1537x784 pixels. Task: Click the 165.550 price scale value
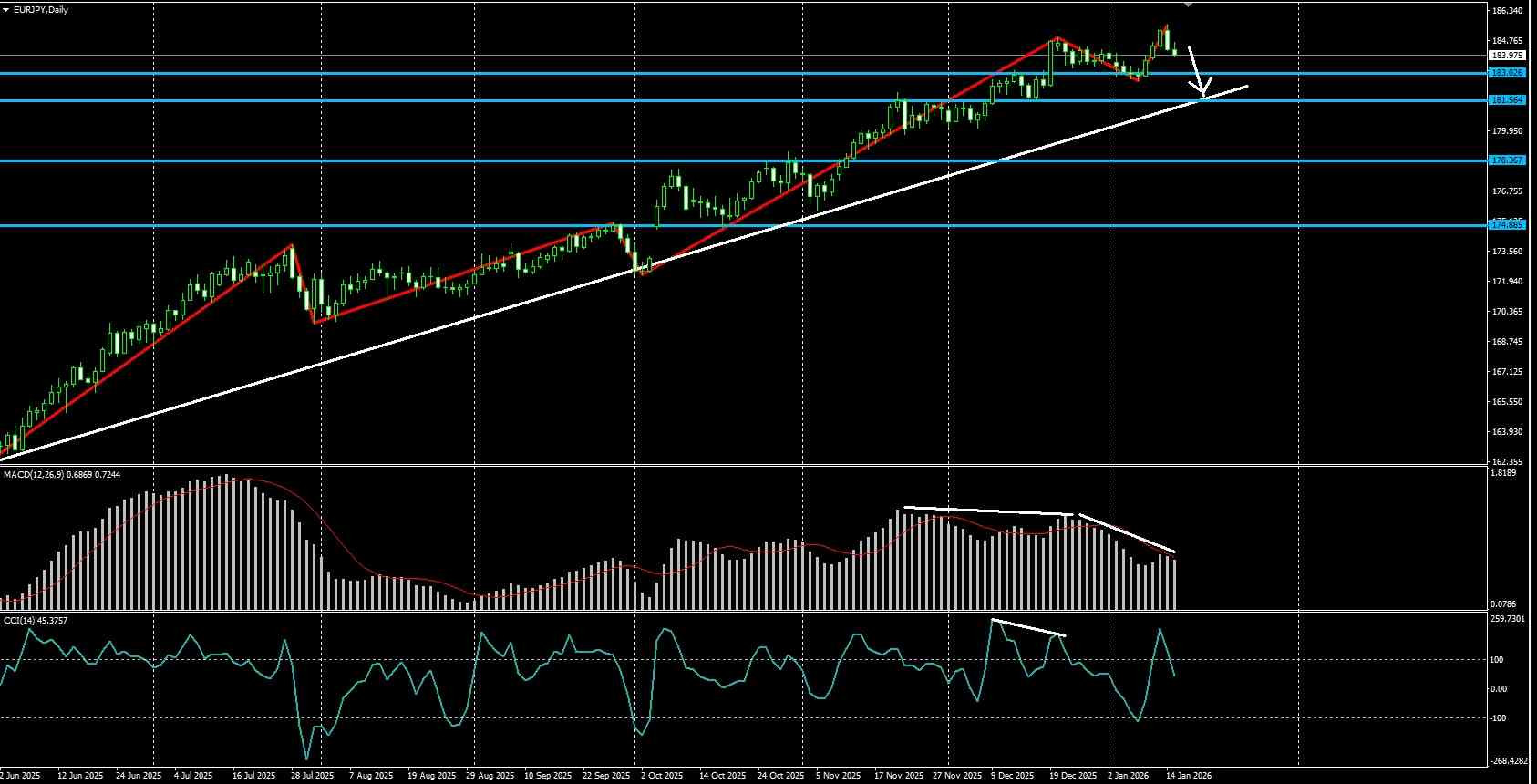(1508, 402)
